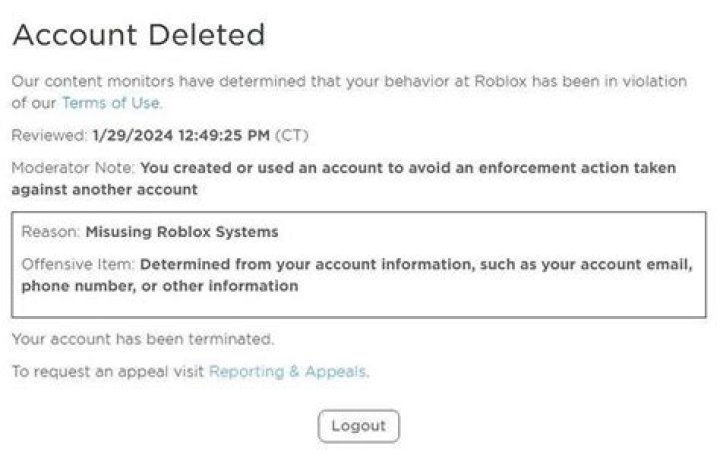Click "Your account has been terminated." message
This screenshot has width=720, height=474.
[x=142, y=339]
